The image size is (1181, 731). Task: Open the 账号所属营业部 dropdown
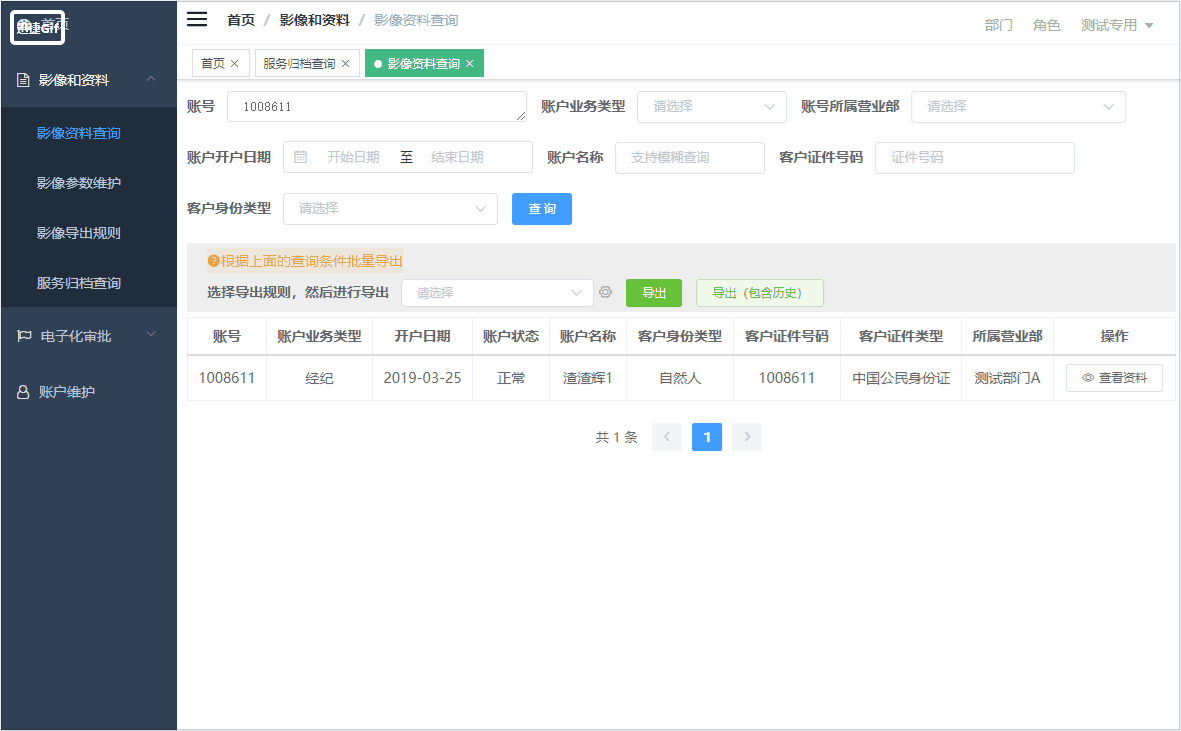pos(1018,107)
